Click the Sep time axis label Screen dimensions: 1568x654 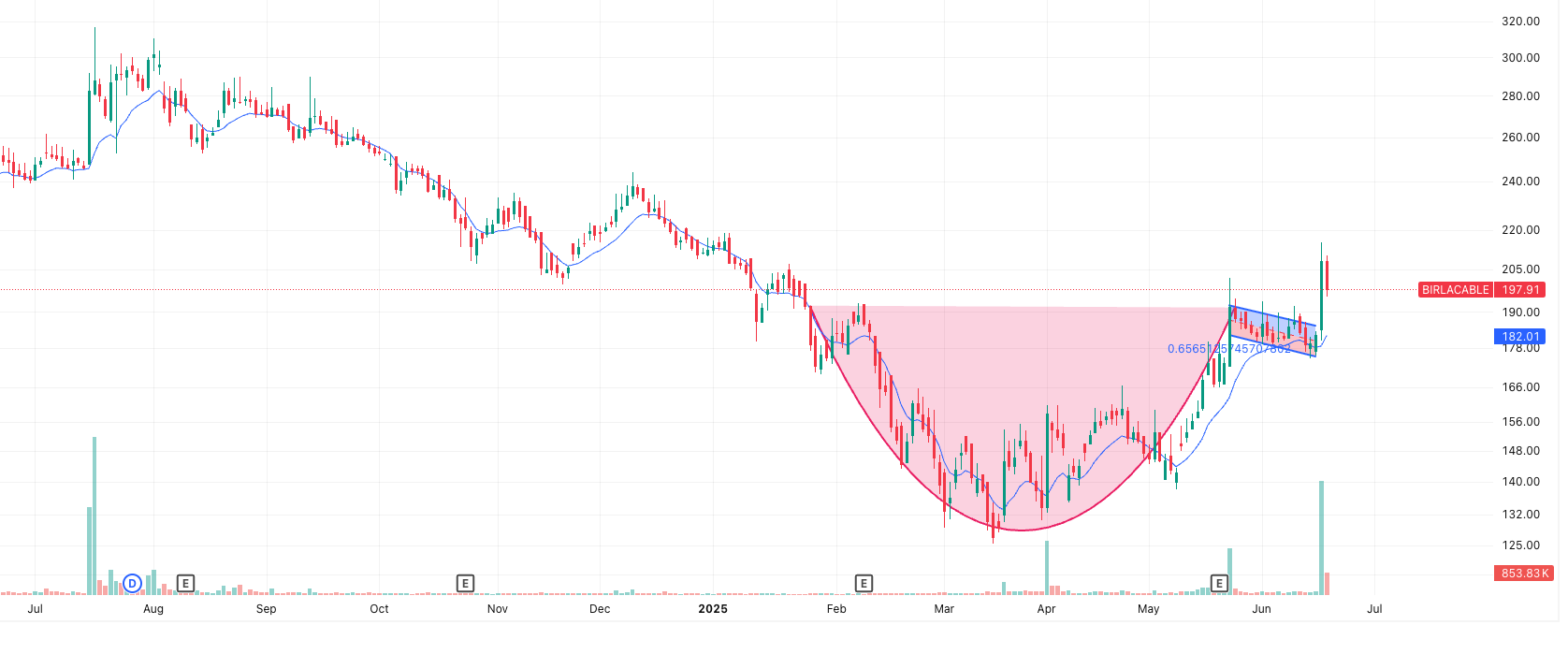267,609
